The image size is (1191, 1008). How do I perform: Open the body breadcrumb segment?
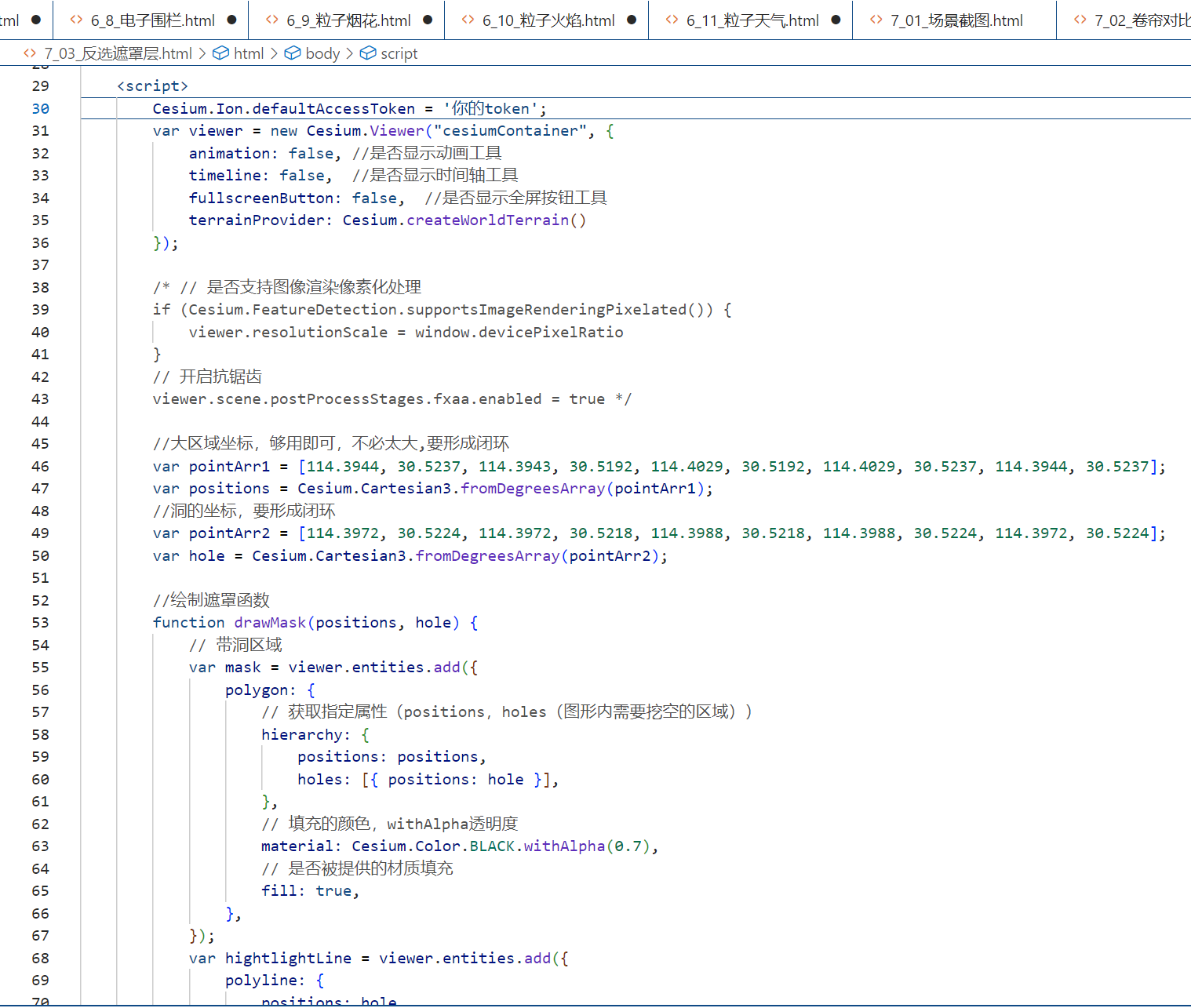pos(322,53)
